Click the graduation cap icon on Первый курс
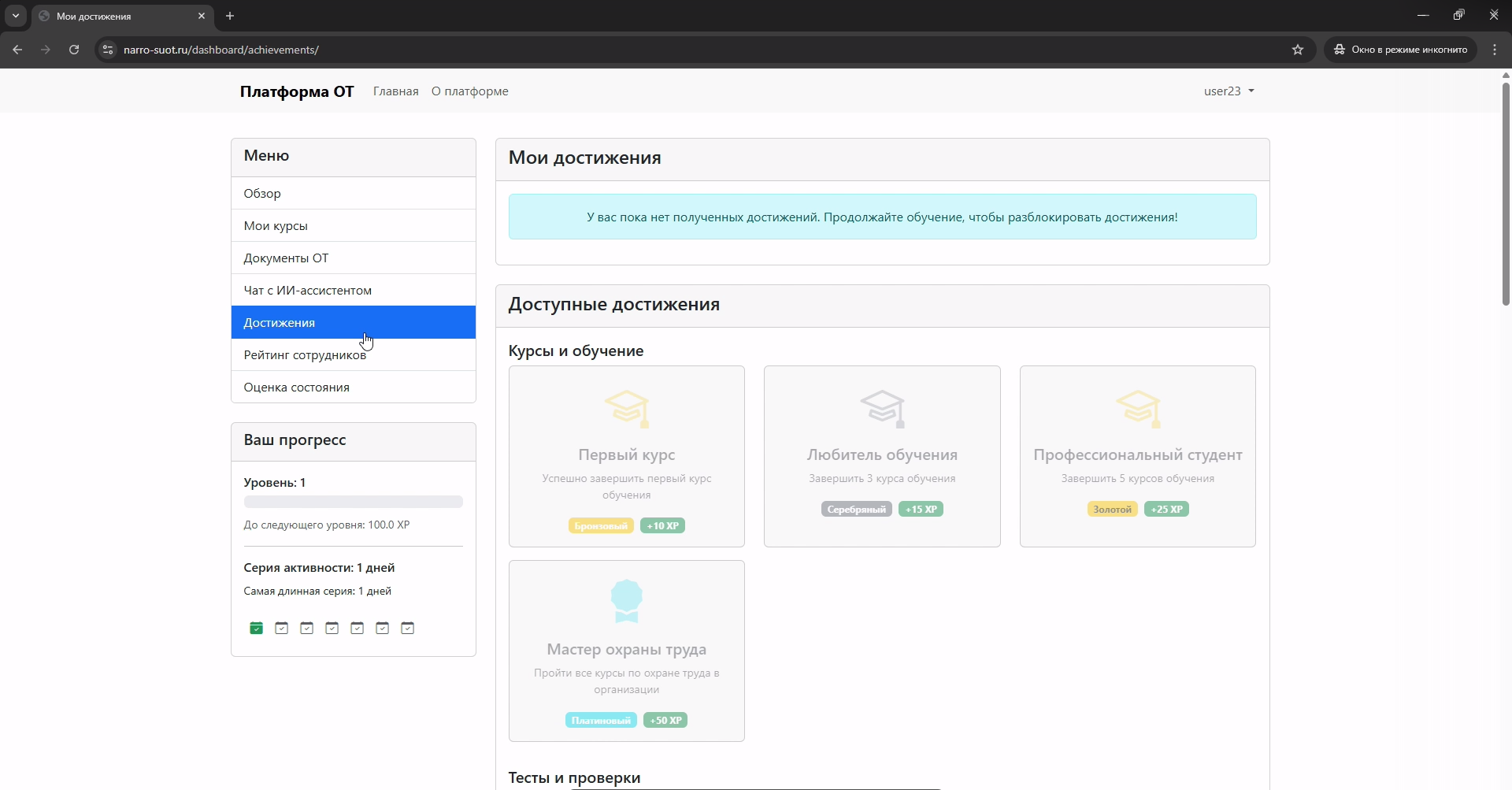The image size is (1512, 790). pos(627,409)
